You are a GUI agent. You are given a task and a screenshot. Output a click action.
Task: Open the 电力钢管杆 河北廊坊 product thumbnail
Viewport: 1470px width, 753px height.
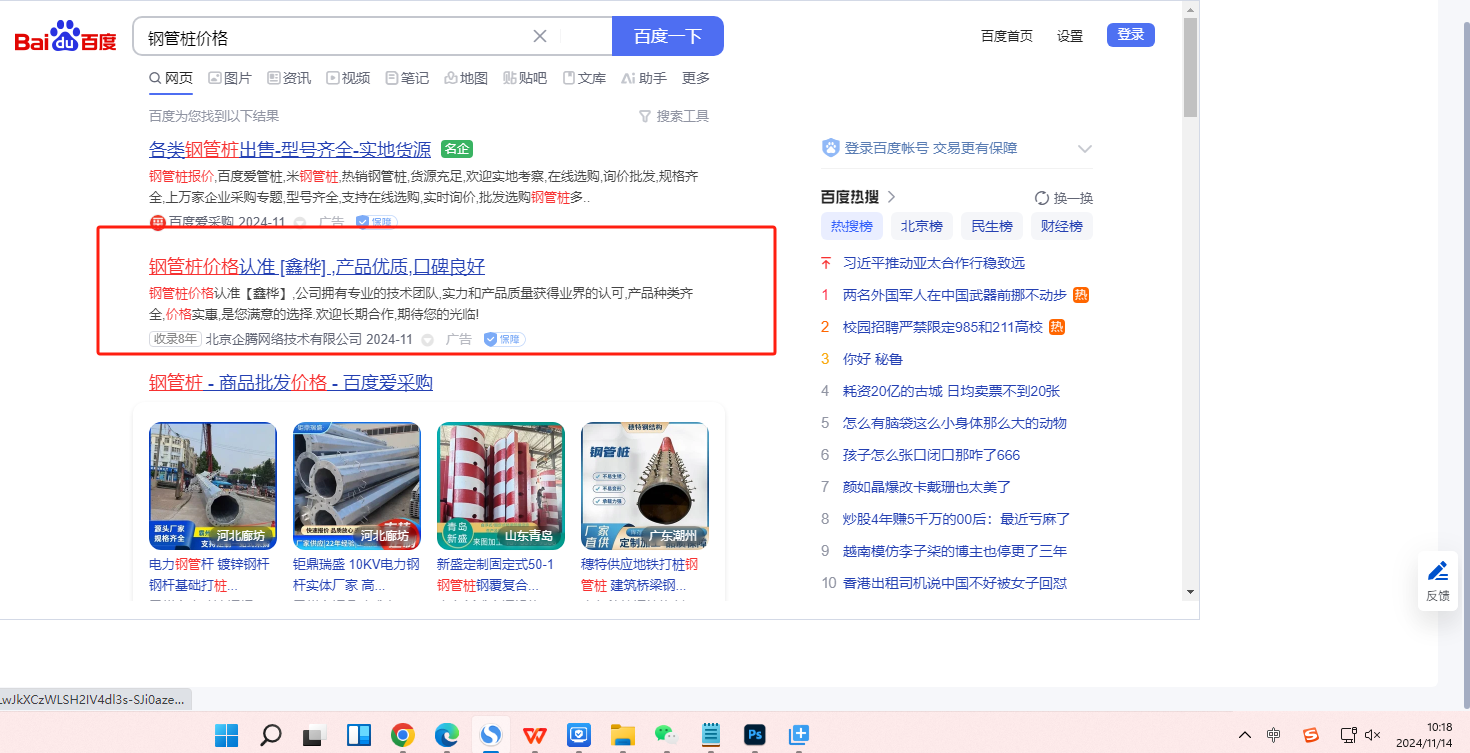(x=213, y=486)
